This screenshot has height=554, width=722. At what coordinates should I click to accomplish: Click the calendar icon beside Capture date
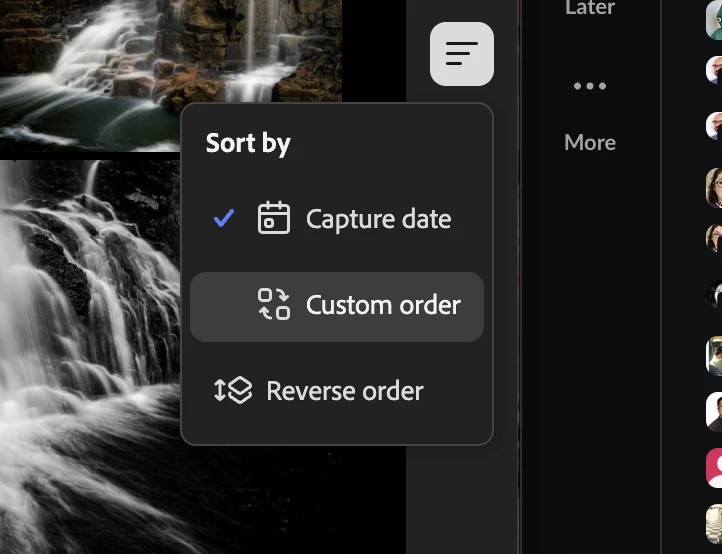point(274,218)
